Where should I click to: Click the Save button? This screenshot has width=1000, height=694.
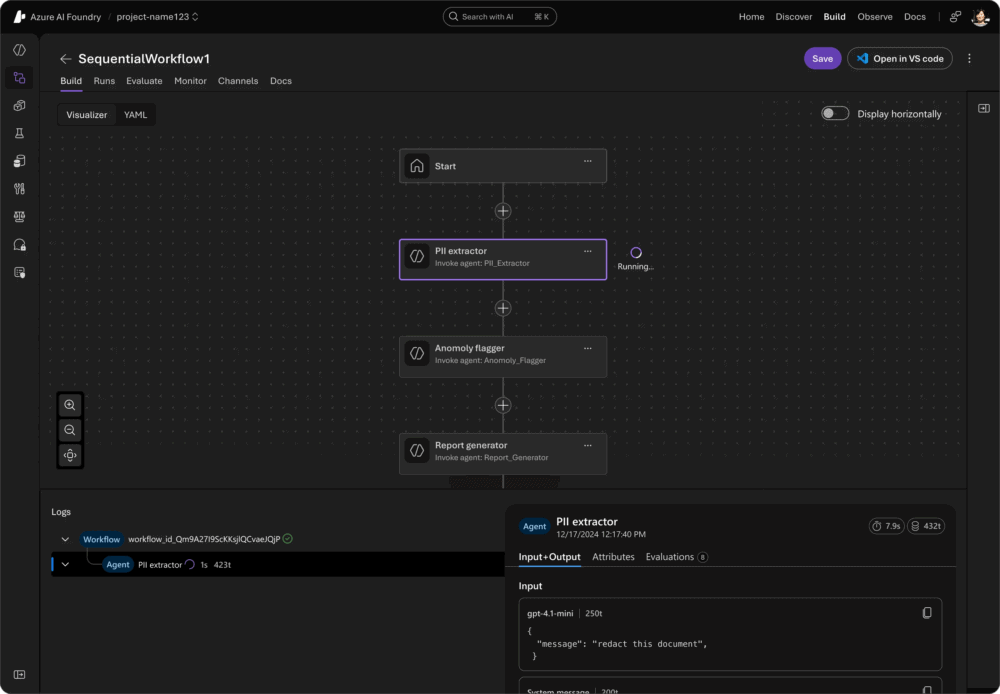click(x=822, y=59)
